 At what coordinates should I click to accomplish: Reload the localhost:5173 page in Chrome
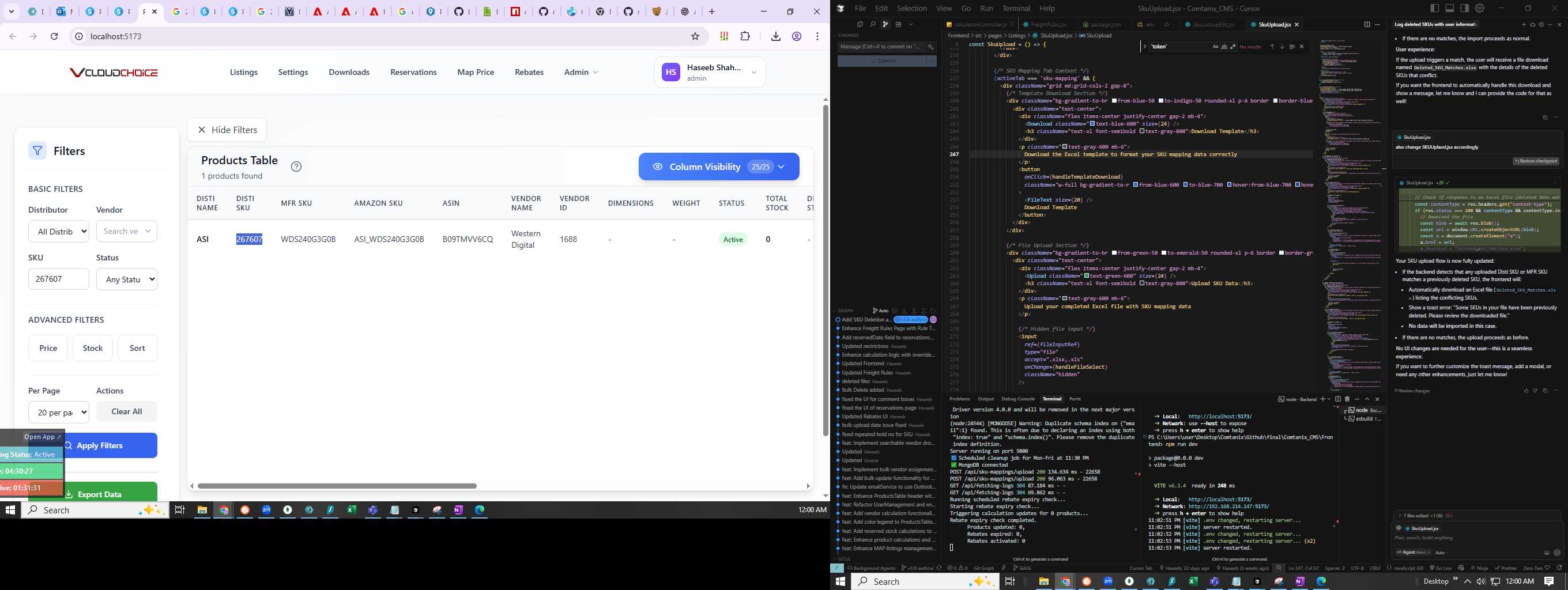click(54, 36)
